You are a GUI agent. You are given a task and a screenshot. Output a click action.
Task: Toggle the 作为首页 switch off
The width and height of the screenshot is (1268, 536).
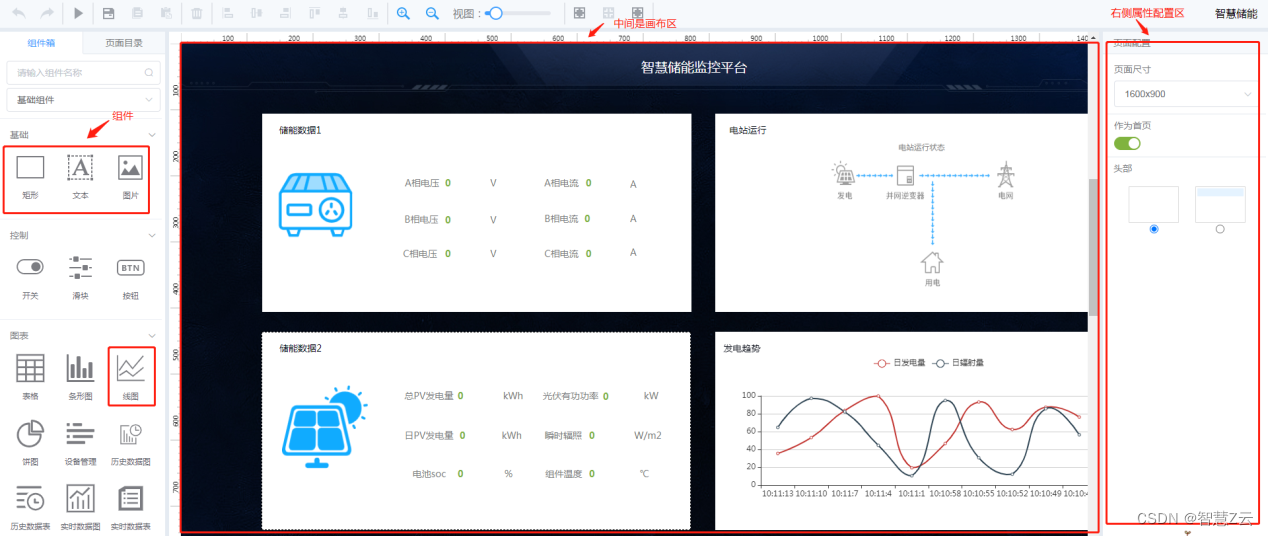click(1127, 143)
